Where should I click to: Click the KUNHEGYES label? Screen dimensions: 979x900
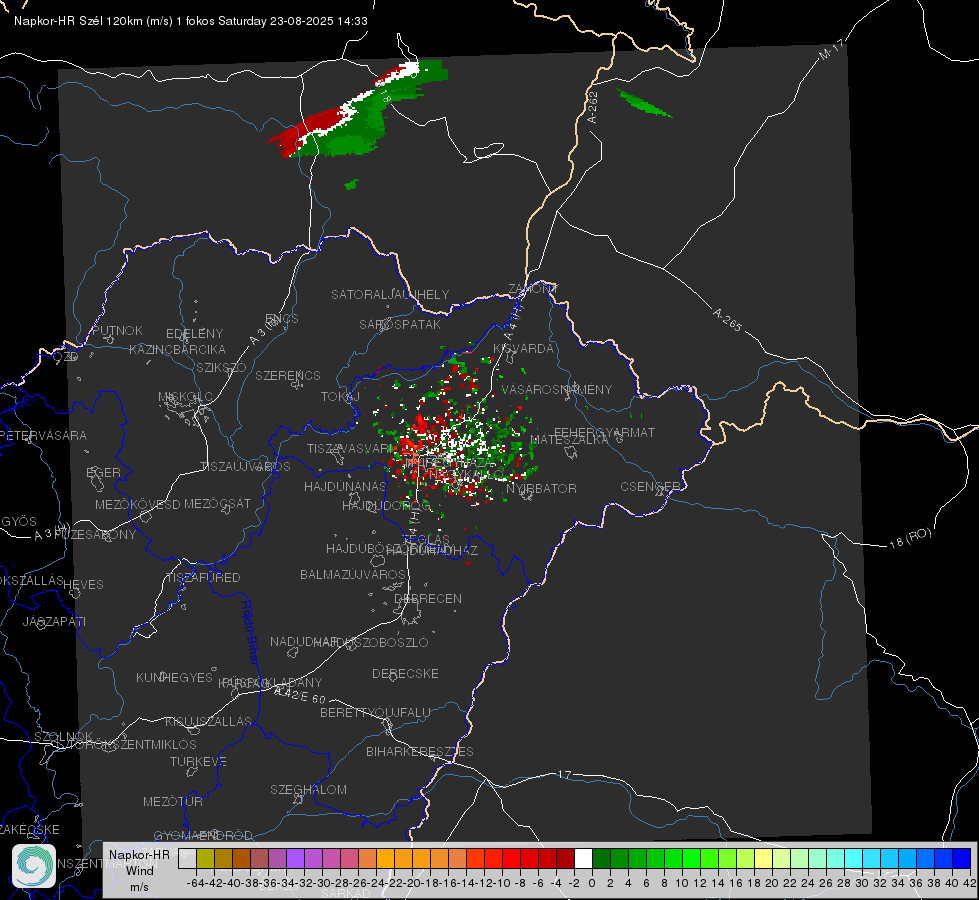click(174, 678)
